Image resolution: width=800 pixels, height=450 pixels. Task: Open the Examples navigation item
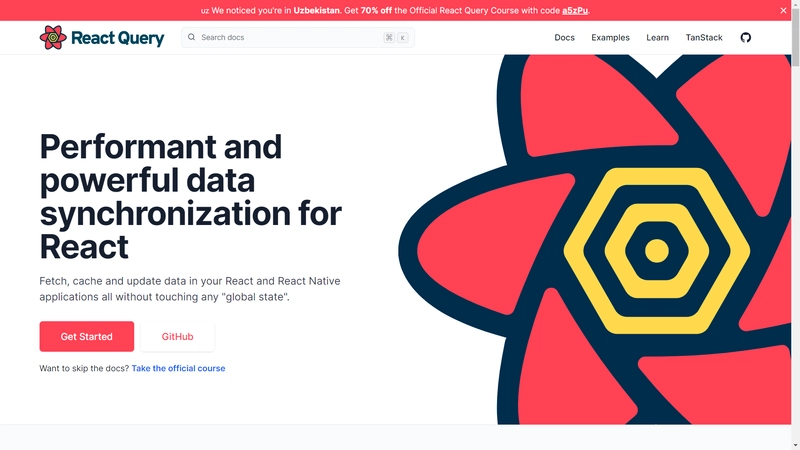(610, 38)
